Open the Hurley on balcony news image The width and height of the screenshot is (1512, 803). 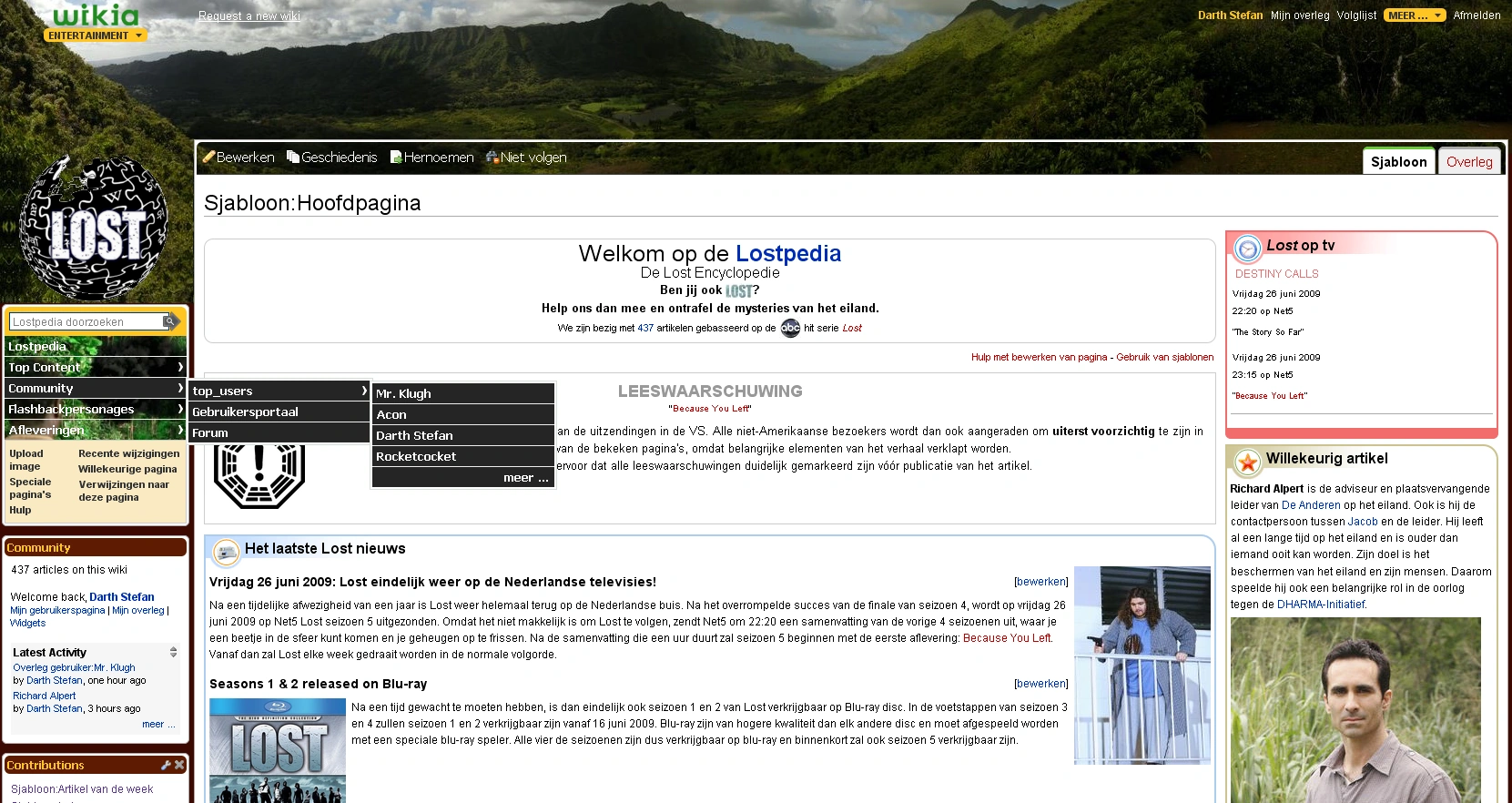pos(1142,665)
